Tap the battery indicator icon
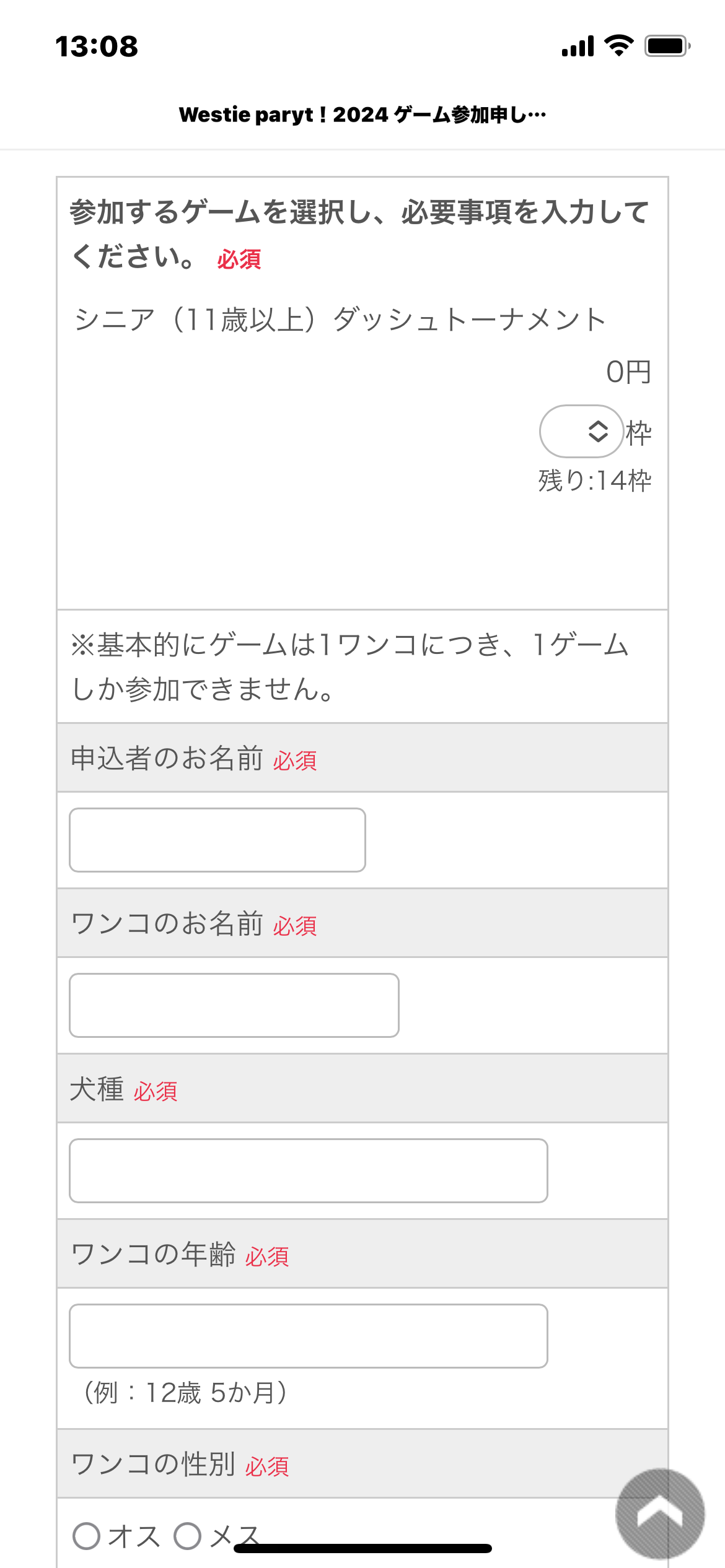The height and width of the screenshot is (1568, 725). [667, 46]
